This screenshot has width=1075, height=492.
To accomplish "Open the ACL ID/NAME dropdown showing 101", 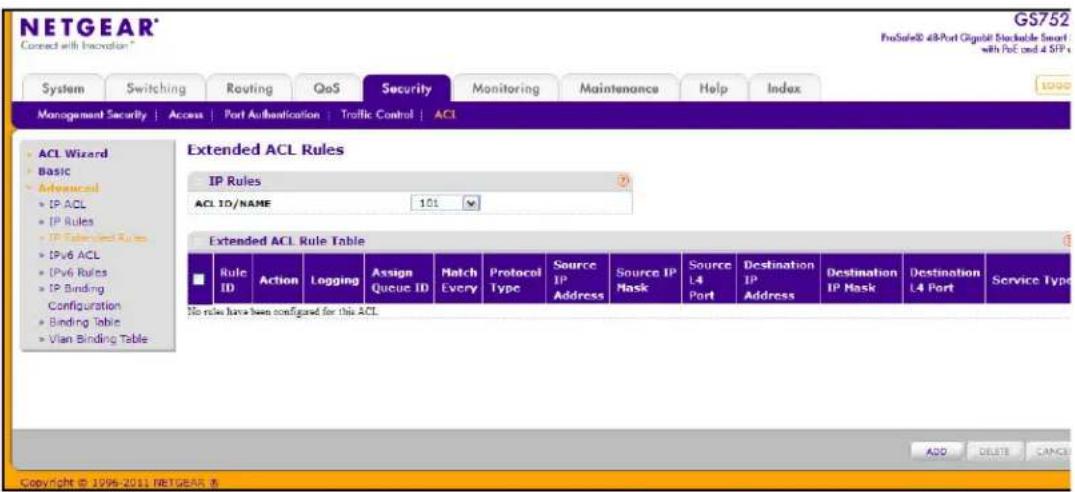I will coord(444,204).
